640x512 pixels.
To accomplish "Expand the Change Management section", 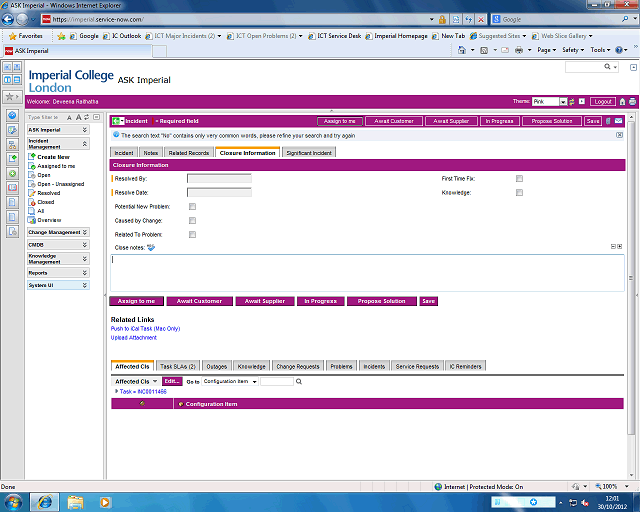I will tap(57, 232).
